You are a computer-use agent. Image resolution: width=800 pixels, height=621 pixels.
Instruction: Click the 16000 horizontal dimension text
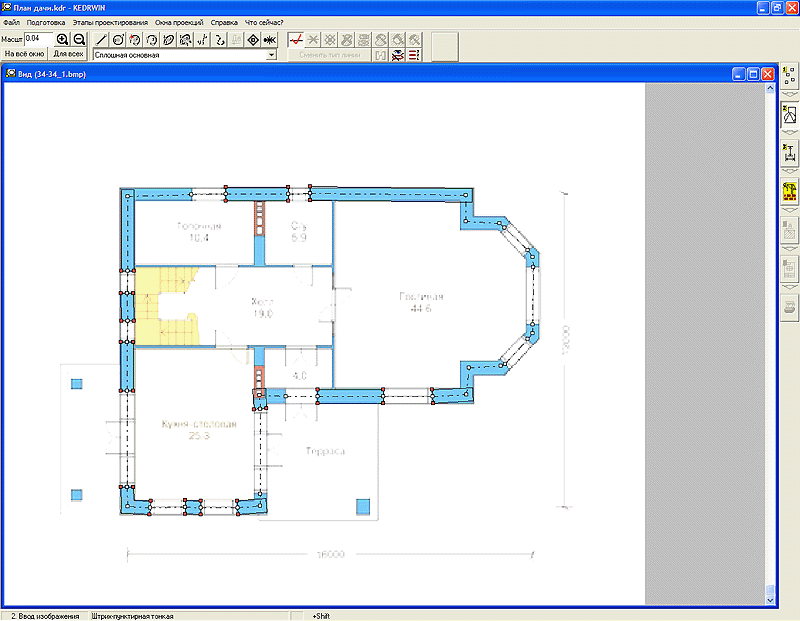click(x=331, y=554)
